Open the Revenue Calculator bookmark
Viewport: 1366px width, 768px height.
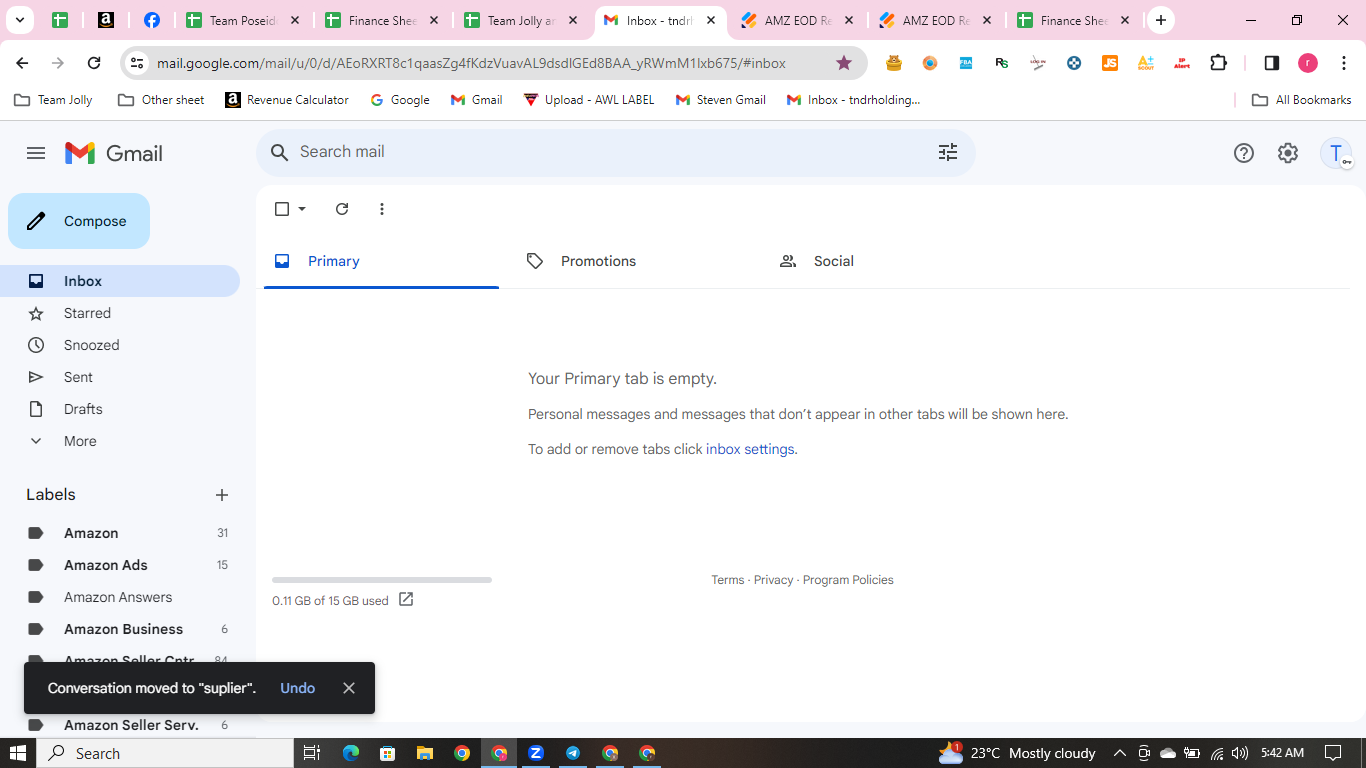[287, 100]
